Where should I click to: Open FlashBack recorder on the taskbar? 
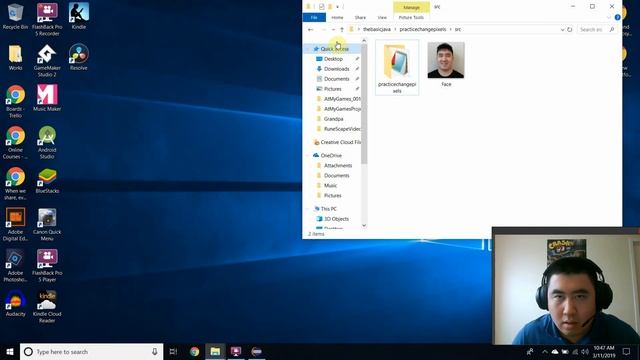point(236,351)
